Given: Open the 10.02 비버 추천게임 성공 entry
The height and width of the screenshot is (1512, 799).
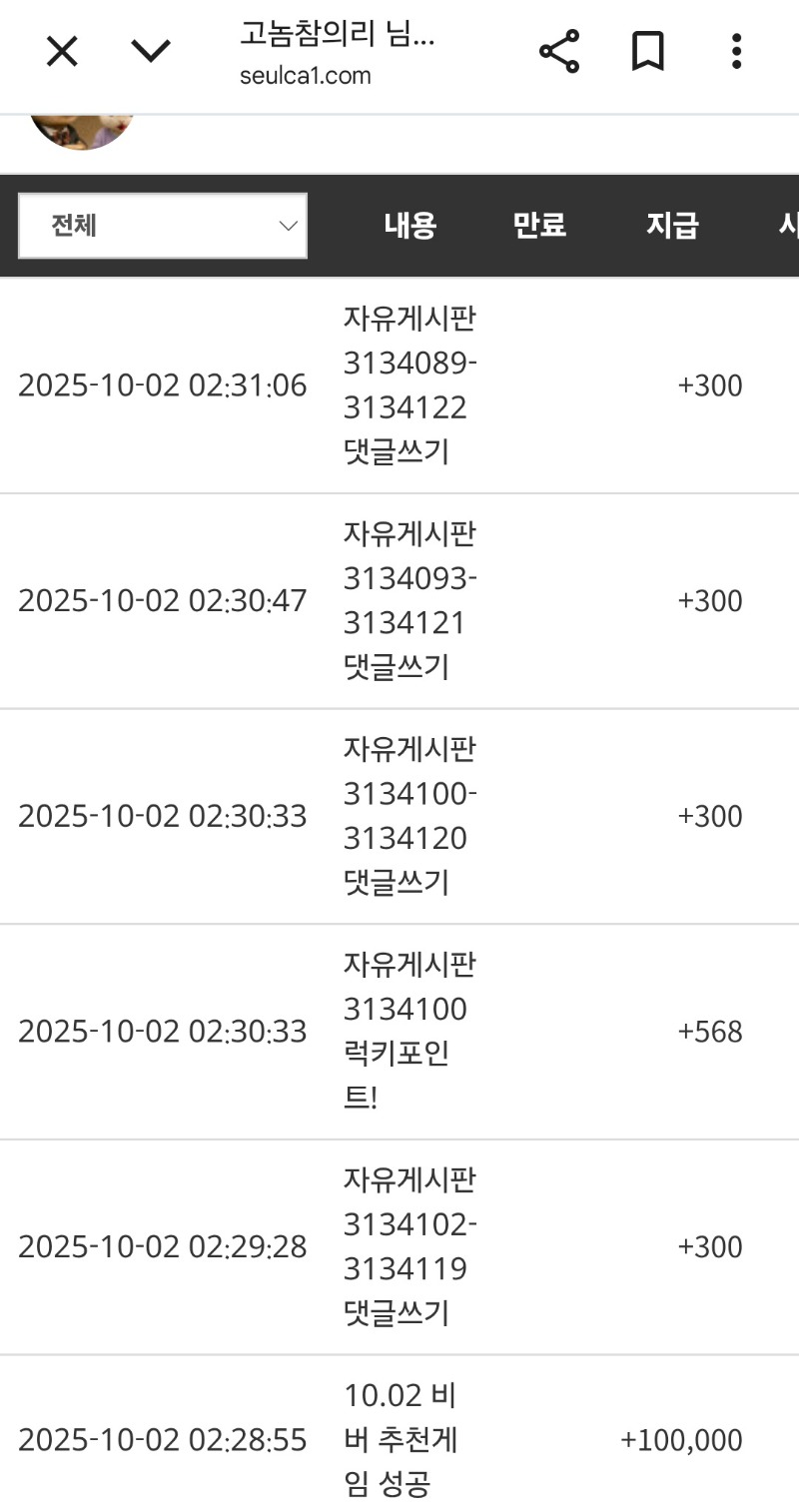Looking at the screenshot, I should 399,1440.
